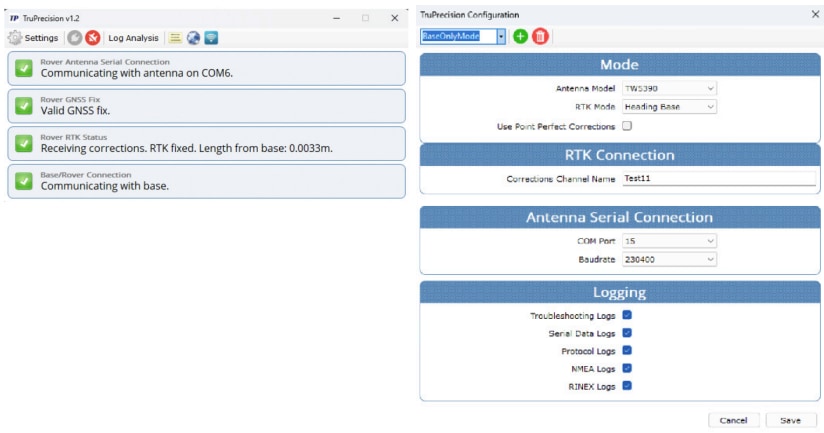This screenshot has width=824, height=433.
Task: Open the Log Analysis menu
Action: coord(133,38)
